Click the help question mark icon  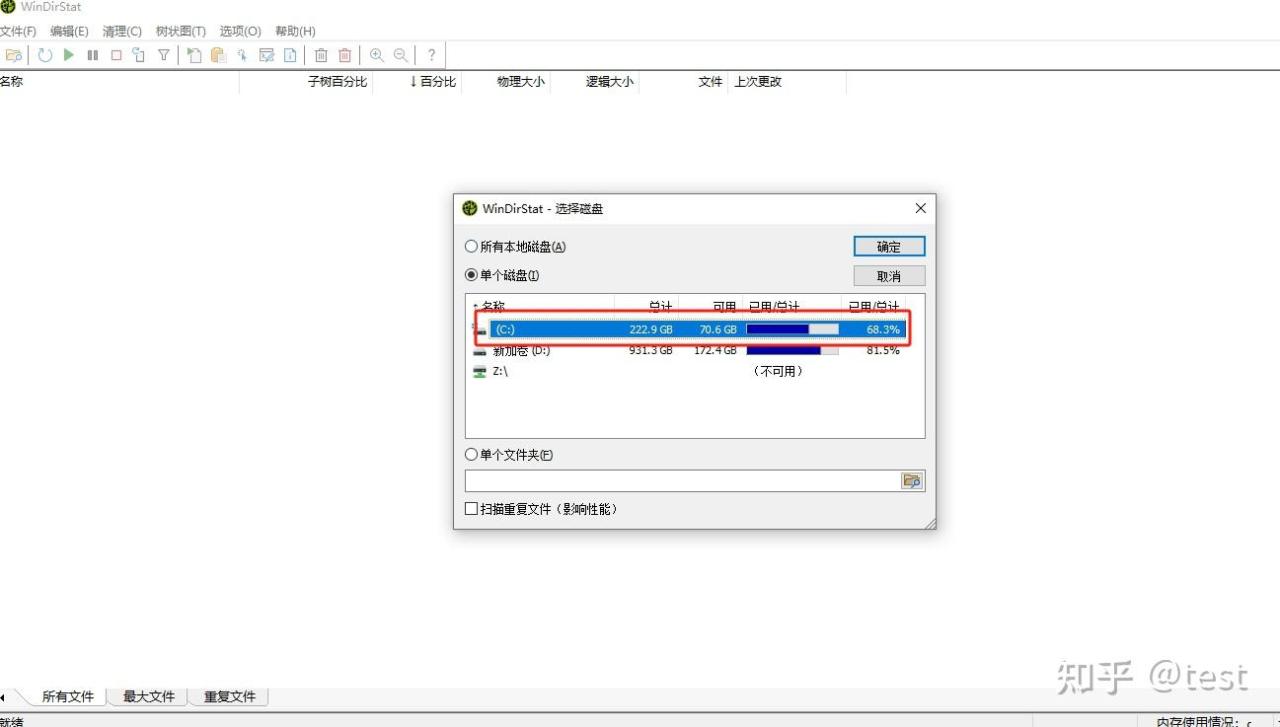tap(431, 55)
